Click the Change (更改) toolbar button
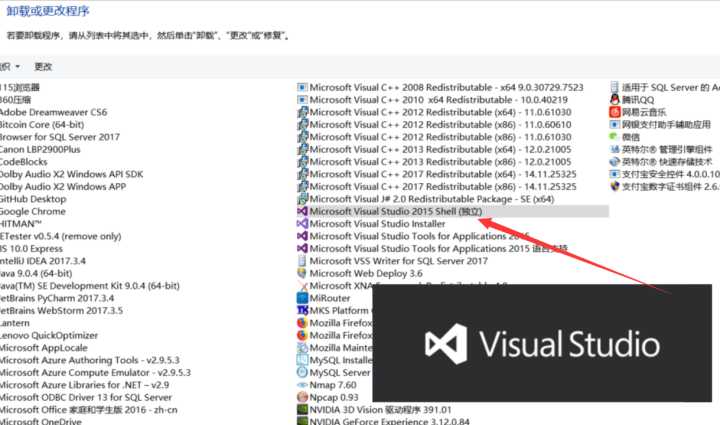This screenshot has width=720, height=425. click(43, 66)
